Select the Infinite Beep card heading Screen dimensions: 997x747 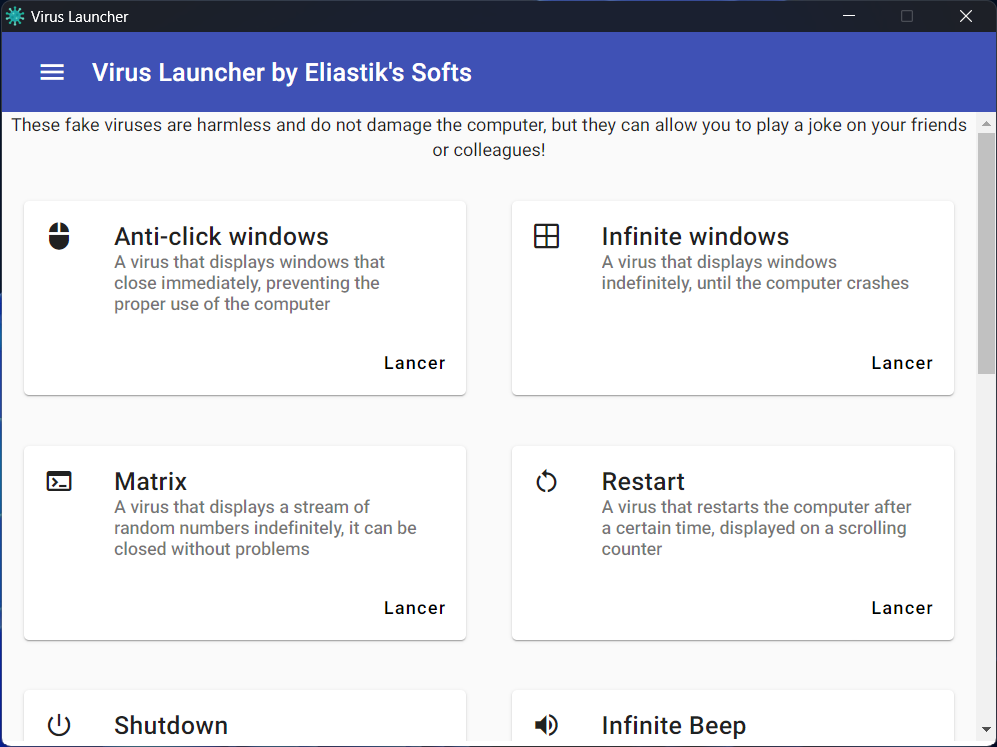(673, 725)
